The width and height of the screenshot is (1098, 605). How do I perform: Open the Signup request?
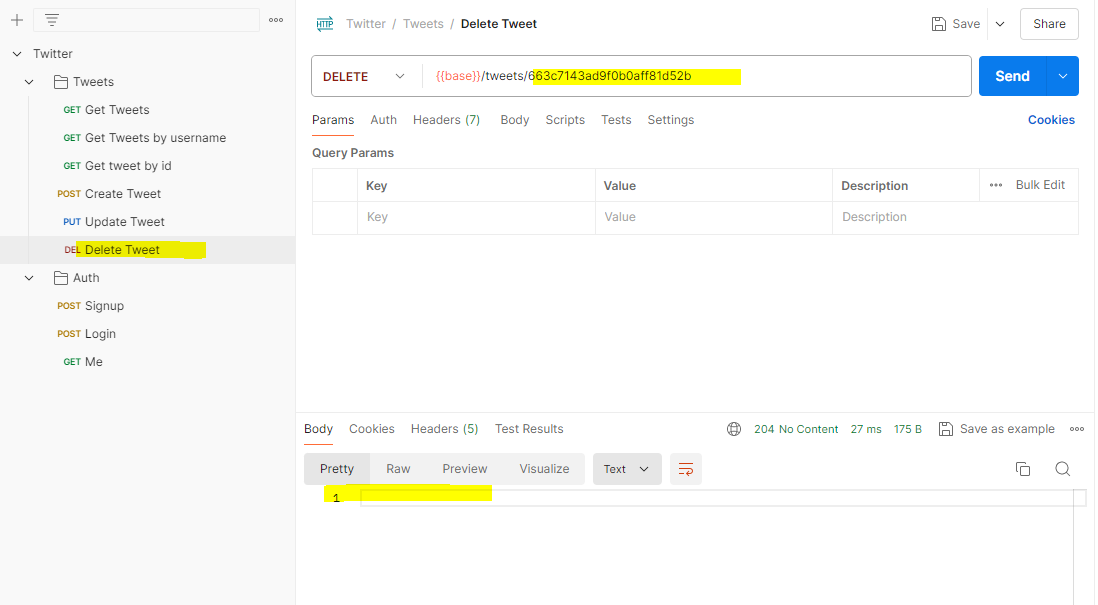pyautogui.click(x=90, y=306)
